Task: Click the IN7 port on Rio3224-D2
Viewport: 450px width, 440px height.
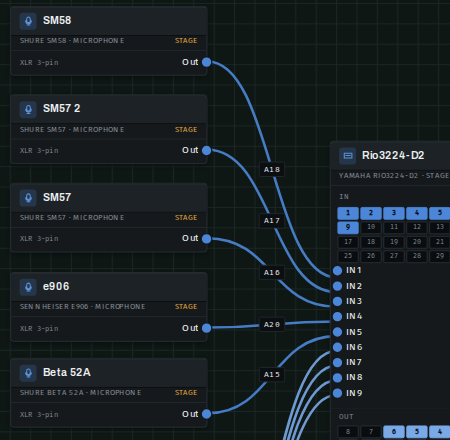Action: [x=337, y=362]
